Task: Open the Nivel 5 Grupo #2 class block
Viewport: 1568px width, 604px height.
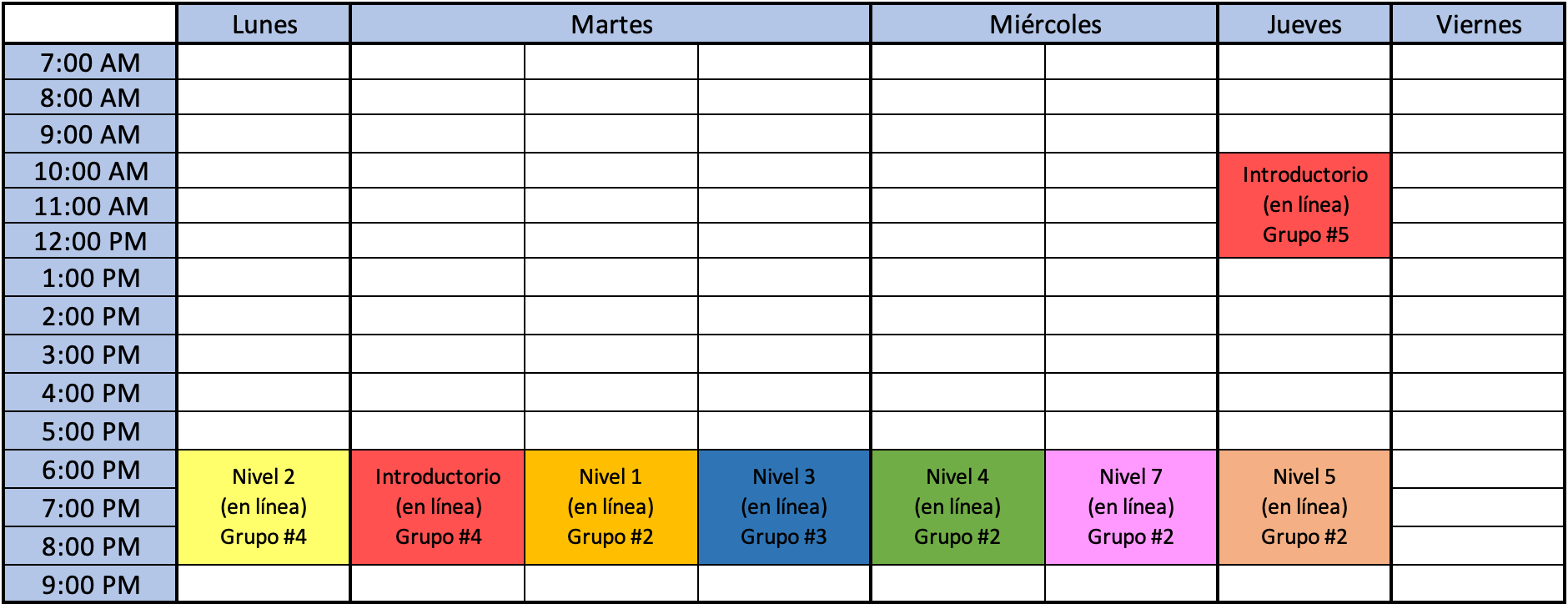Action: tap(1304, 506)
